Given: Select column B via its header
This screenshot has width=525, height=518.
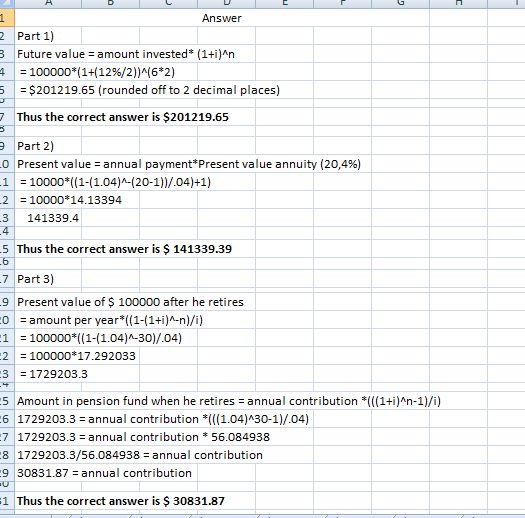Looking at the screenshot, I should pyautogui.click(x=110, y=3).
